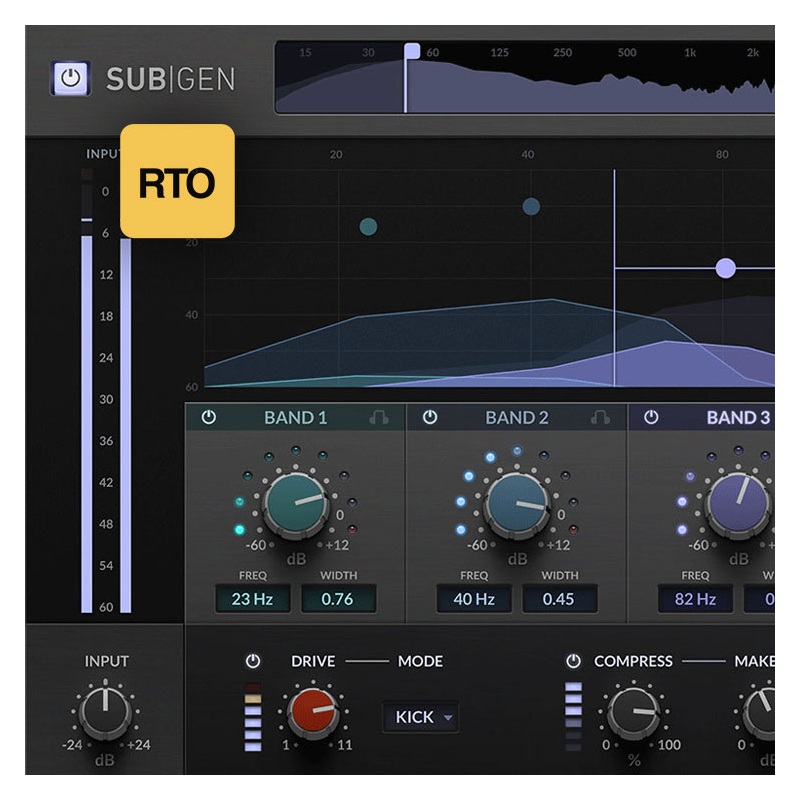Click the red Drive knob
Image resolution: width=800 pixels, height=800 pixels.
pyautogui.click(x=313, y=711)
